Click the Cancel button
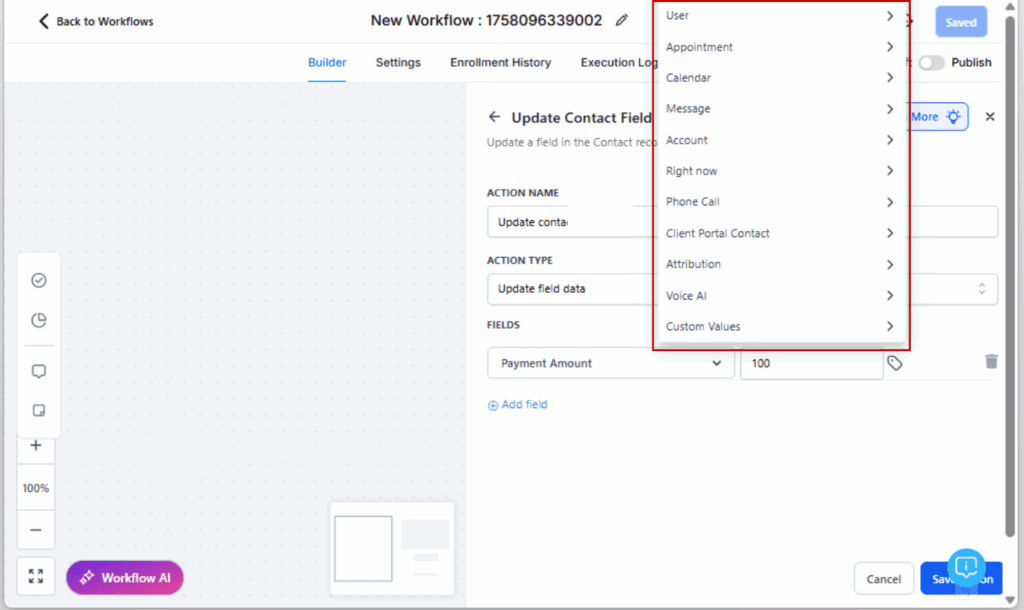 [883, 579]
